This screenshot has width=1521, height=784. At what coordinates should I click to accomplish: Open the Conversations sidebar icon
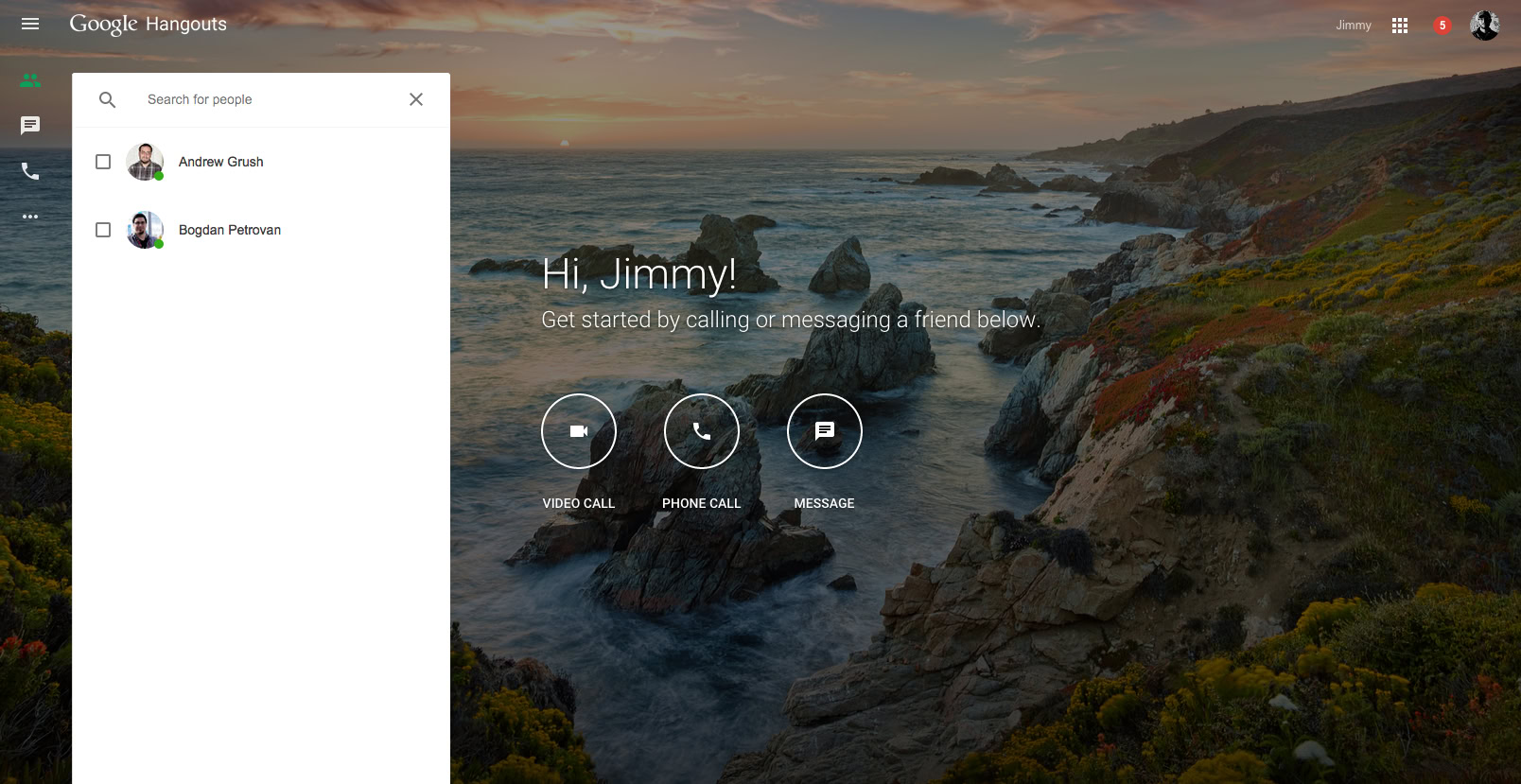click(x=30, y=126)
